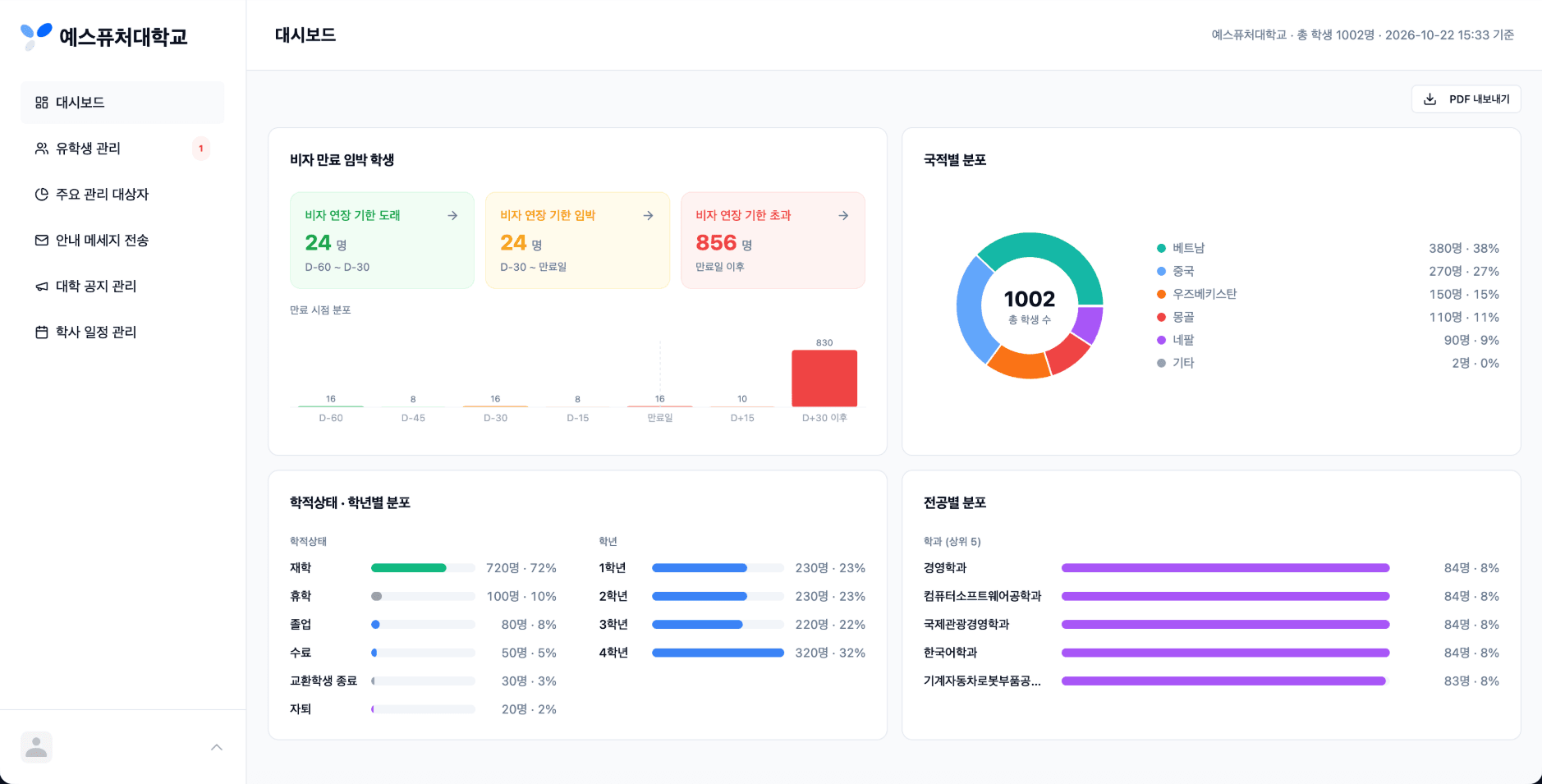This screenshot has width=1542, height=784.
Task: Open the 비자 연장 기한 임박 card
Action: [577, 241]
